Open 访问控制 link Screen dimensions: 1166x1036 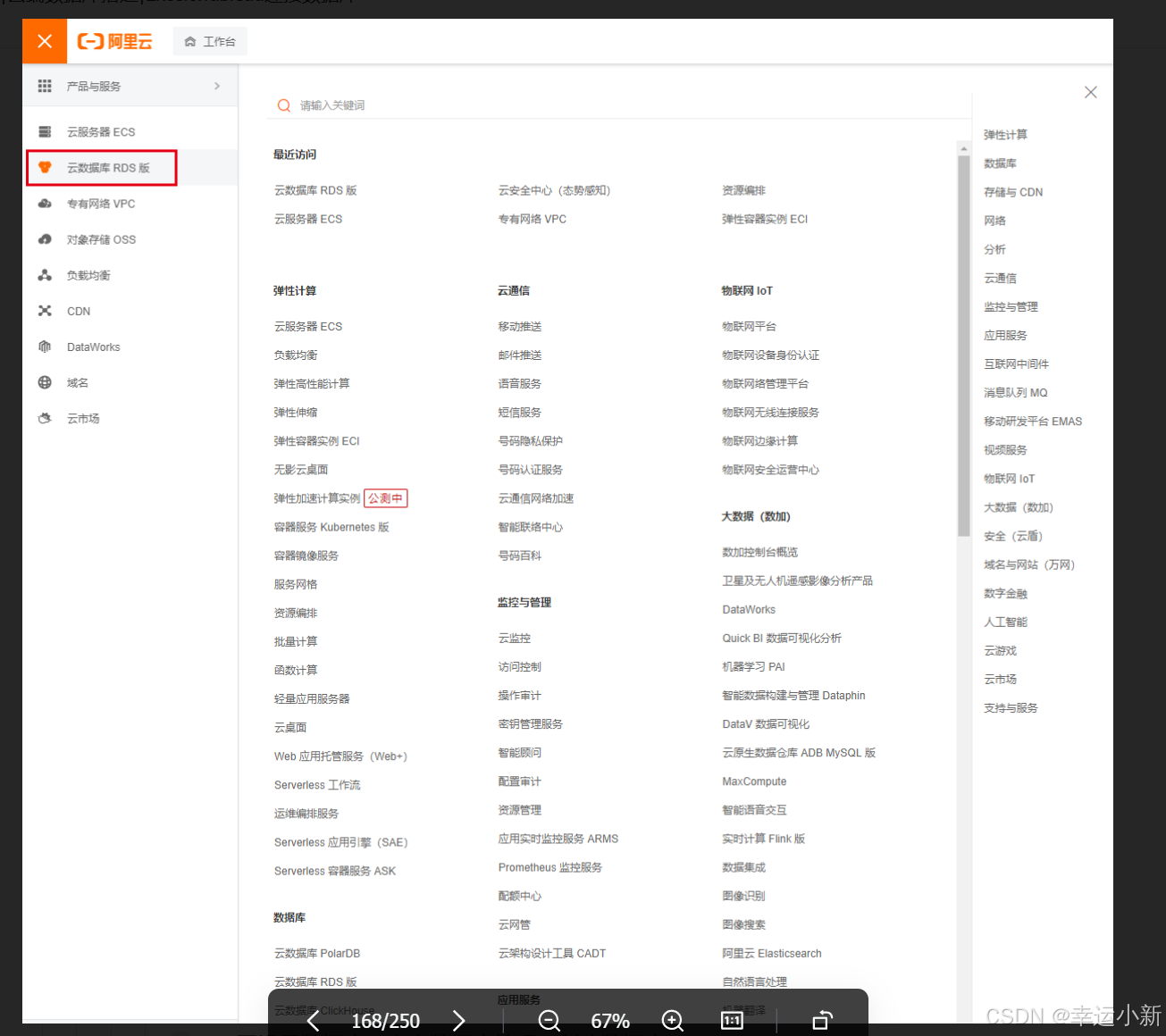pos(520,666)
